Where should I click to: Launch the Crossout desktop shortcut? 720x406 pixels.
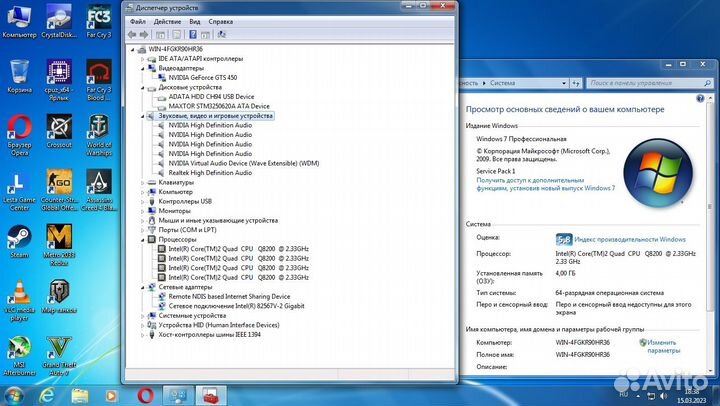(x=60, y=131)
